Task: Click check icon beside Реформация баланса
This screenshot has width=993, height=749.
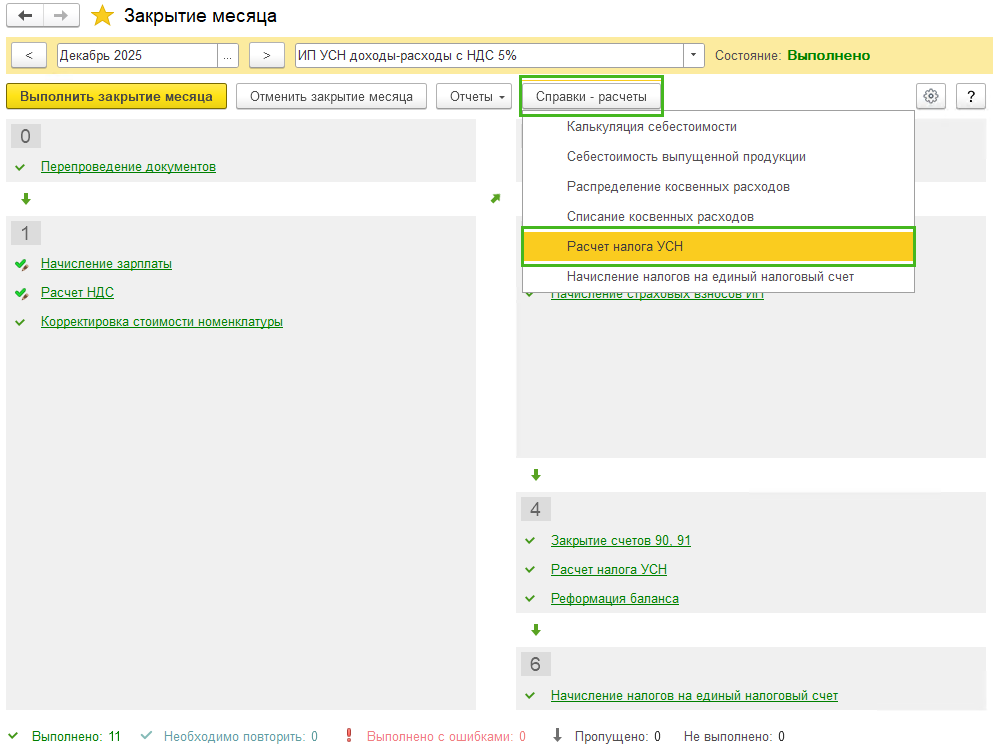Action: [x=530, y=598]
